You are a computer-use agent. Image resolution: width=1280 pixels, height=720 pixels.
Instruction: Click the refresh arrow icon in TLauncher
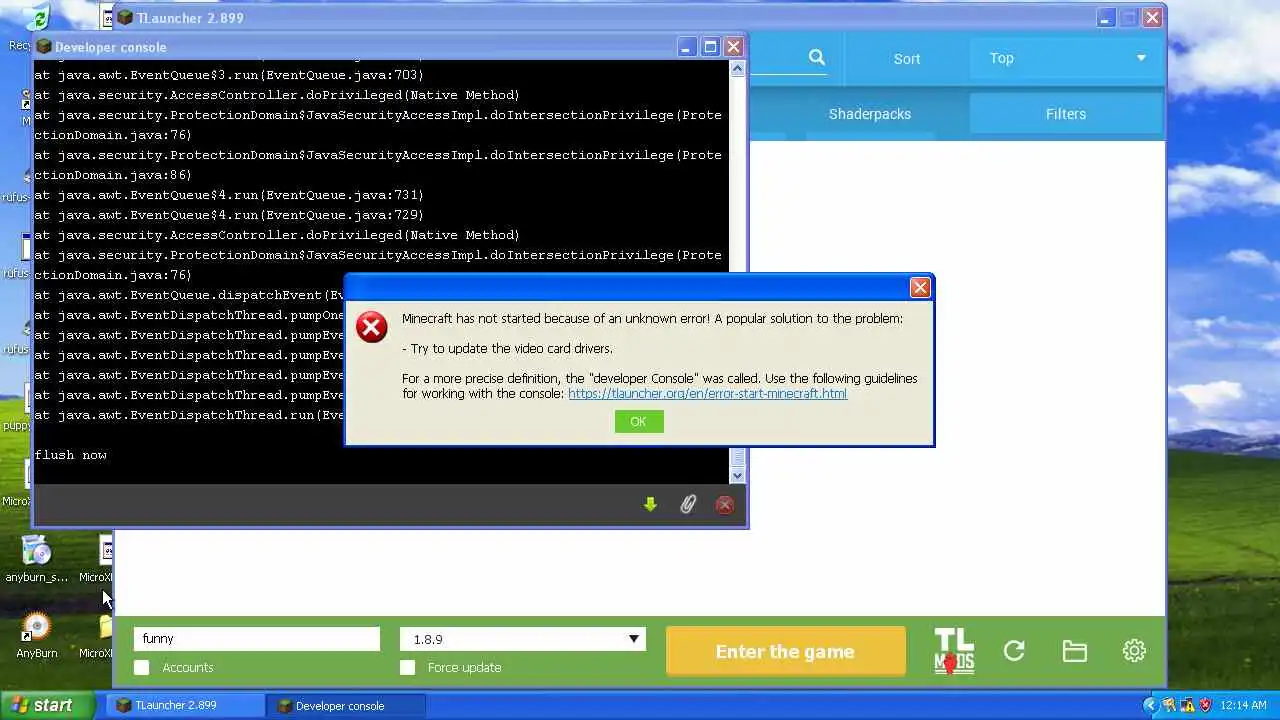click(x=1014, y=651)
